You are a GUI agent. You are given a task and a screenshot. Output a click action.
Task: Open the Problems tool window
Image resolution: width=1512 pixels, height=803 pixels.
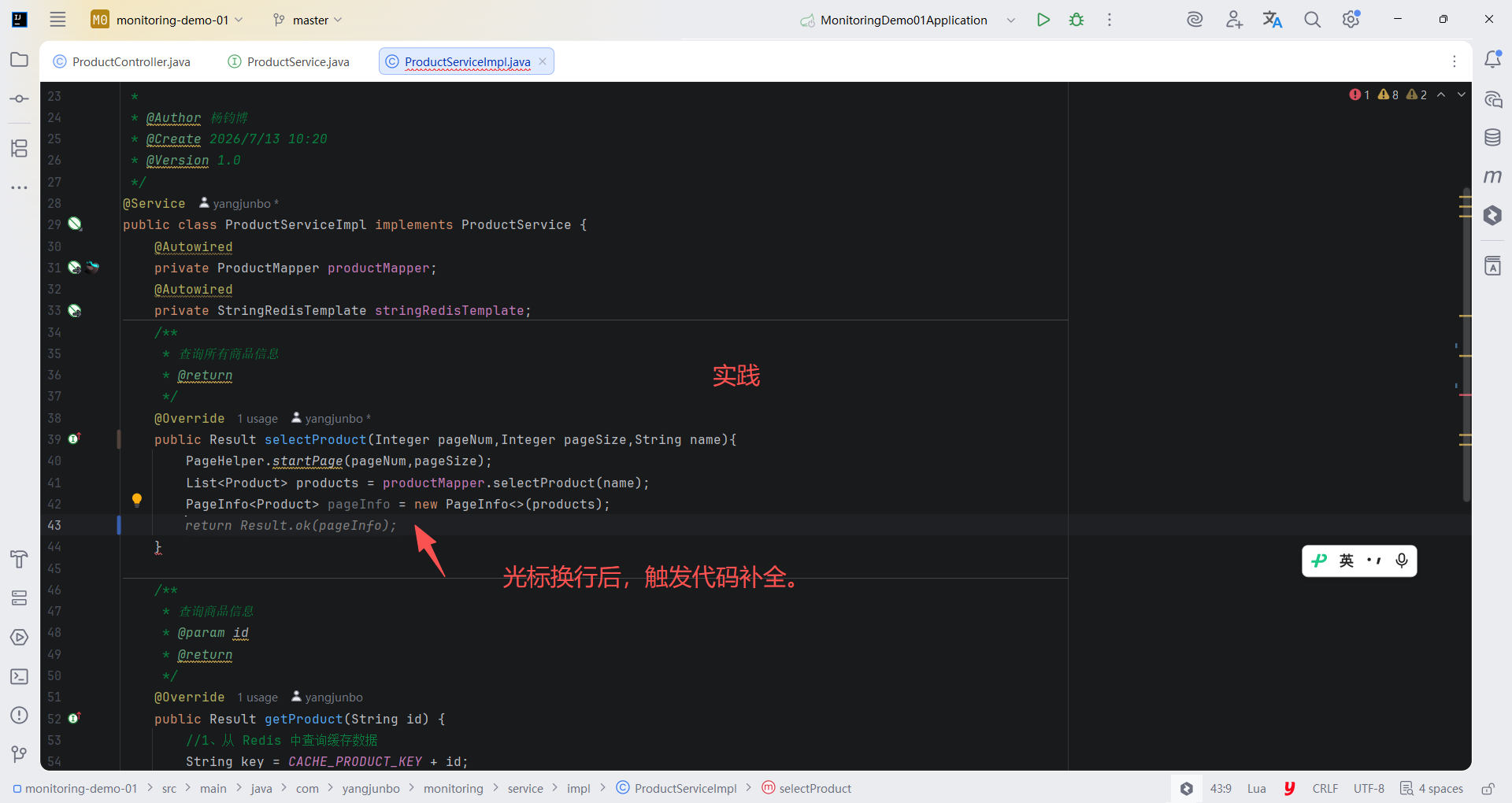(x=20, y=715)
